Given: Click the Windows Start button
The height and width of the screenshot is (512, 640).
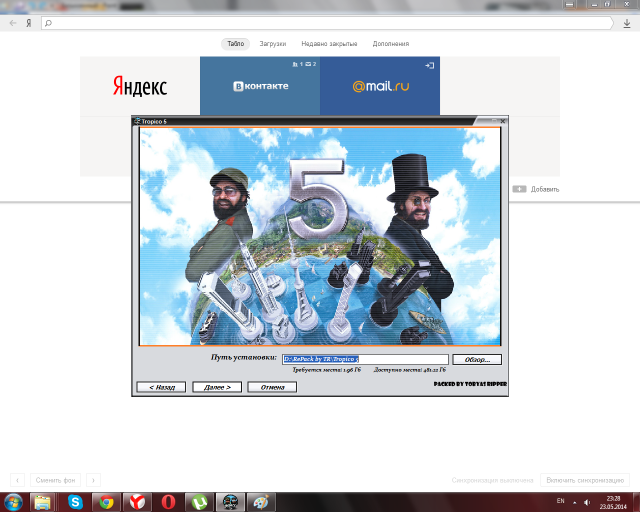Looking at the screenshot, I should [x=12, y=502].
